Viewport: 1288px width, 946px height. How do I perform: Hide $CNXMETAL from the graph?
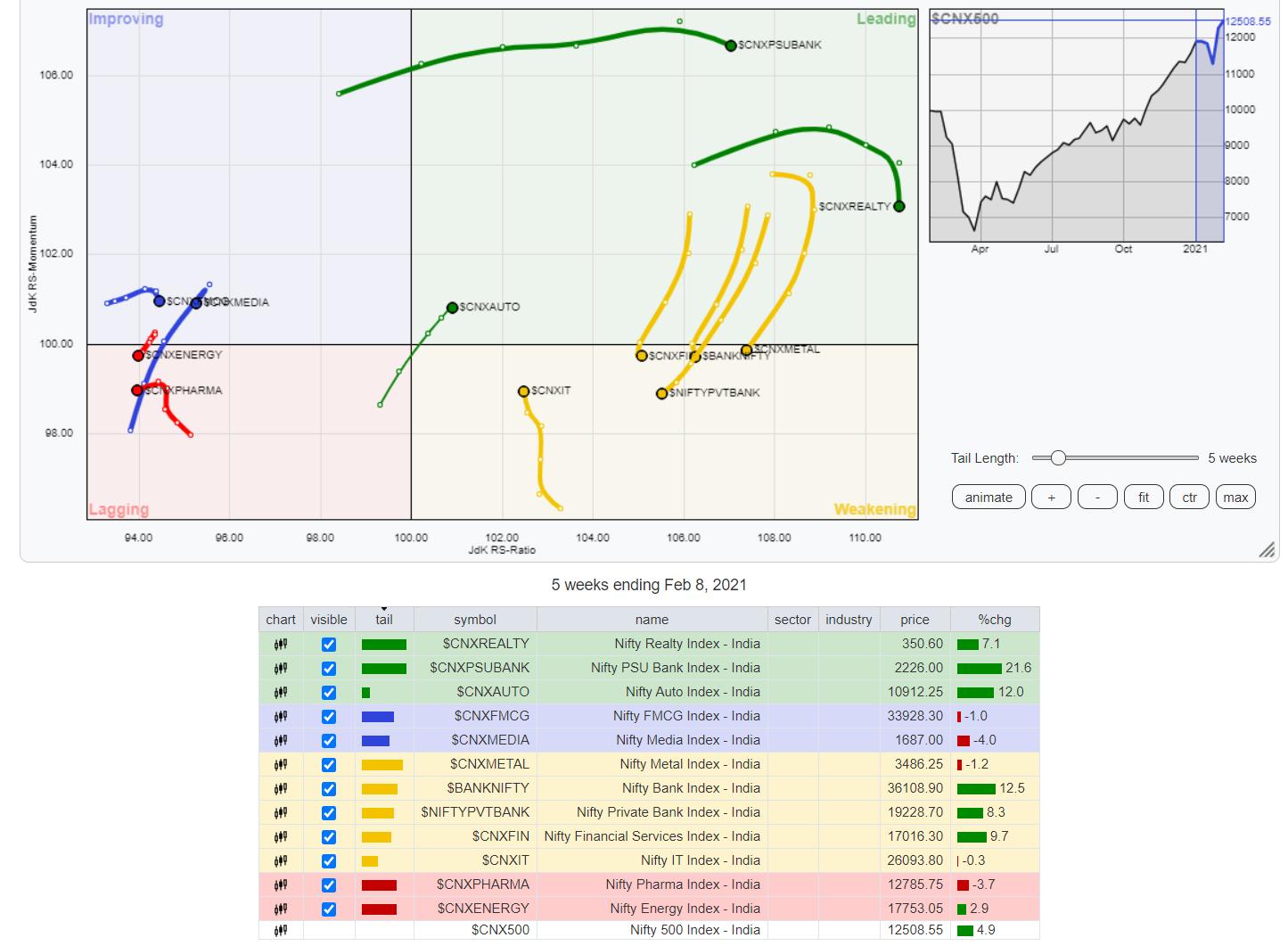(329, 764)
